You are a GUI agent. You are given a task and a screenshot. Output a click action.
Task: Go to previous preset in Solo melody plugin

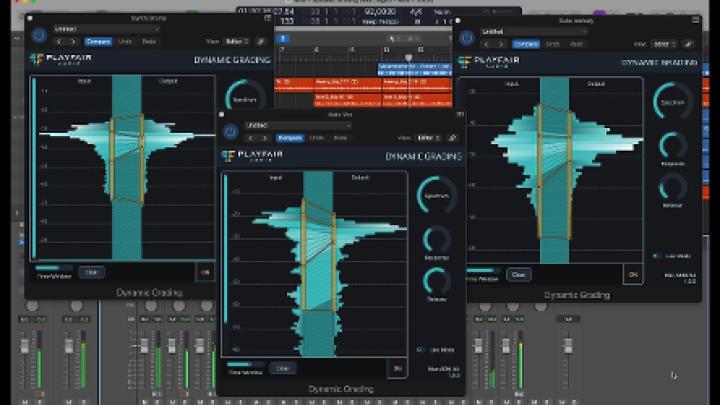coord(487,44)
